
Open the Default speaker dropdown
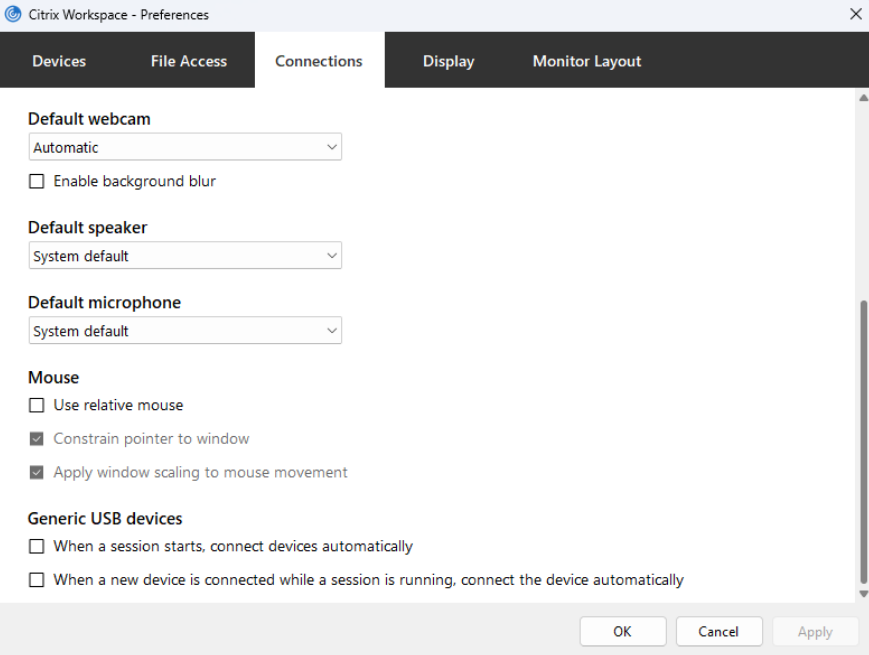pos(185,256)
